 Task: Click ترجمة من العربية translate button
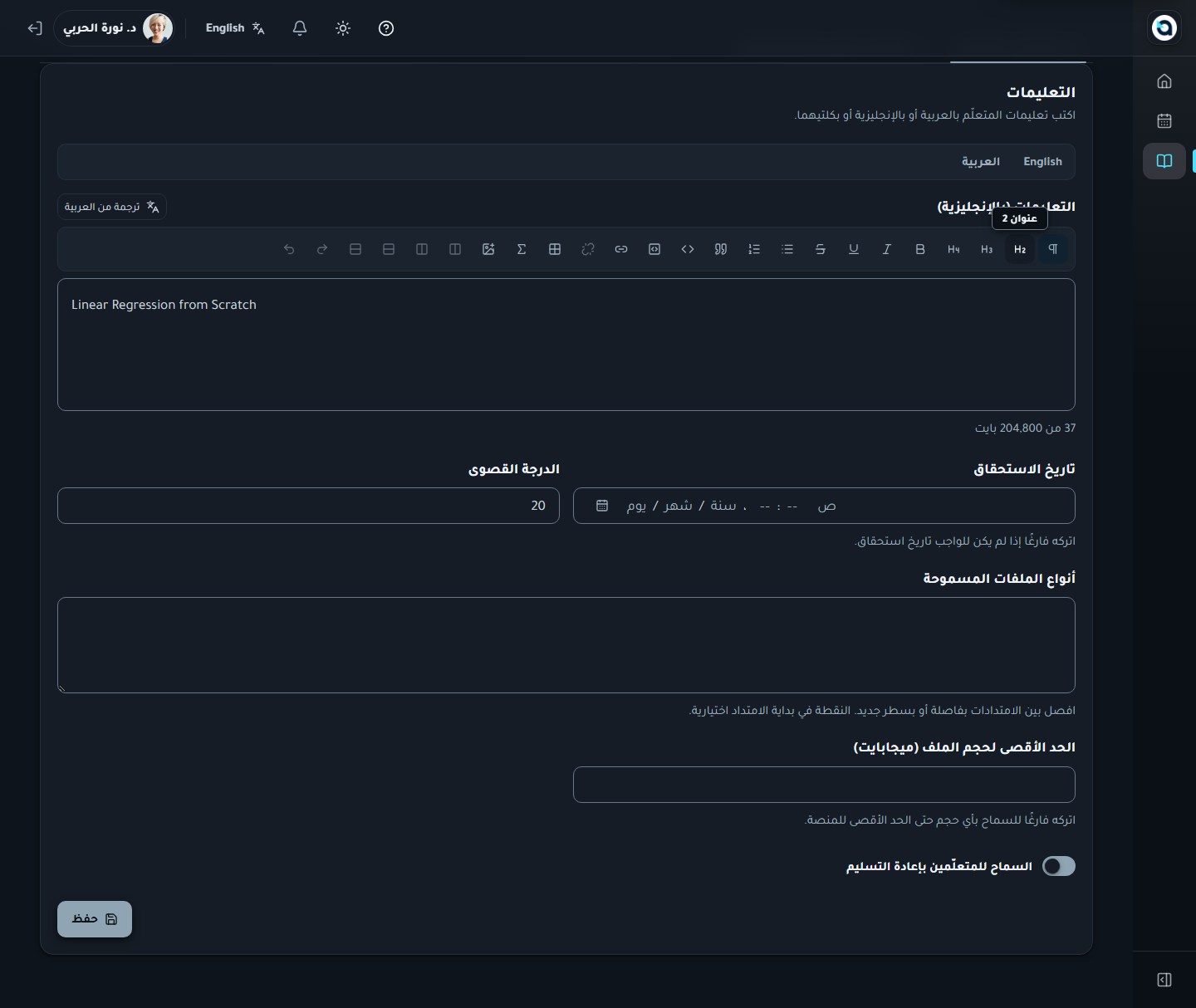click(112, 207)
